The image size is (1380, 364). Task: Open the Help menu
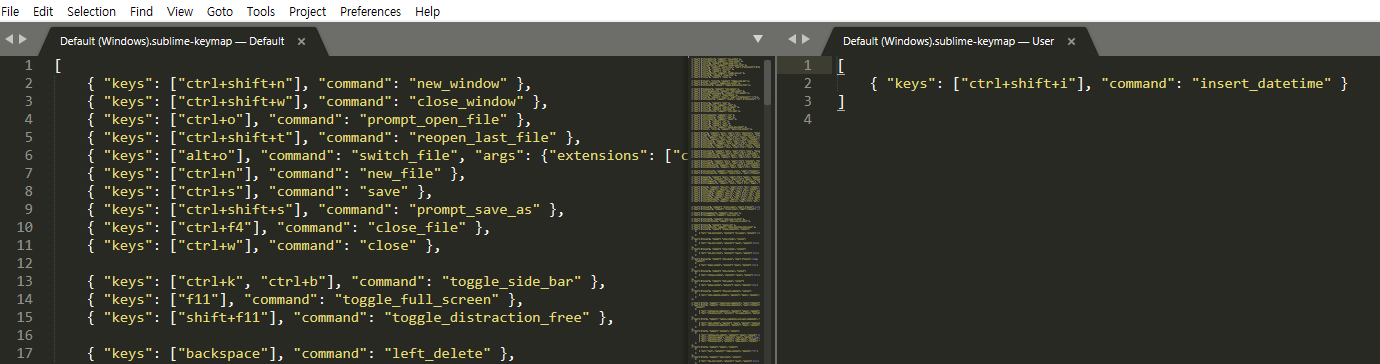pos(427,11)
